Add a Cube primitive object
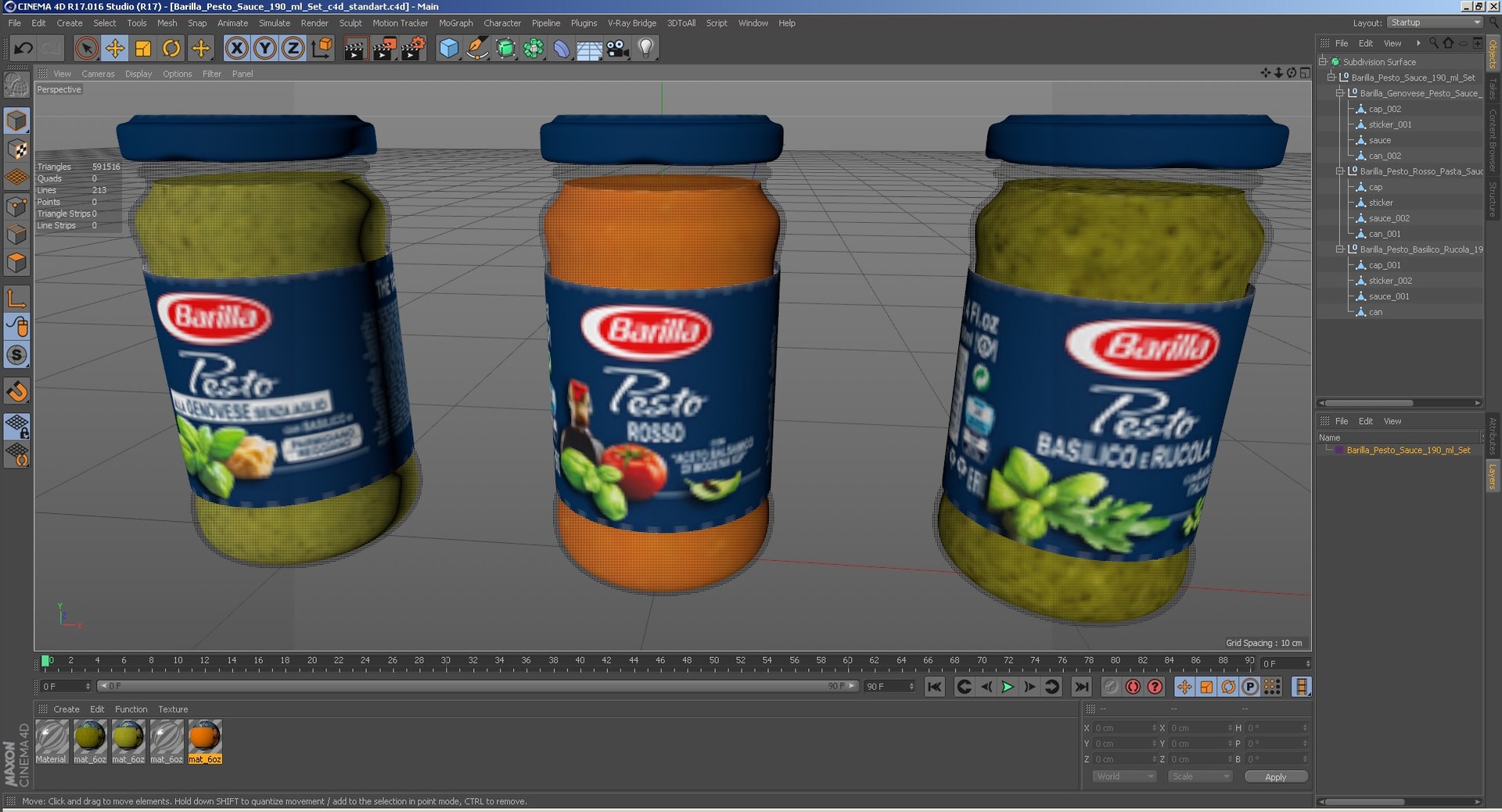 click(448, 49)
